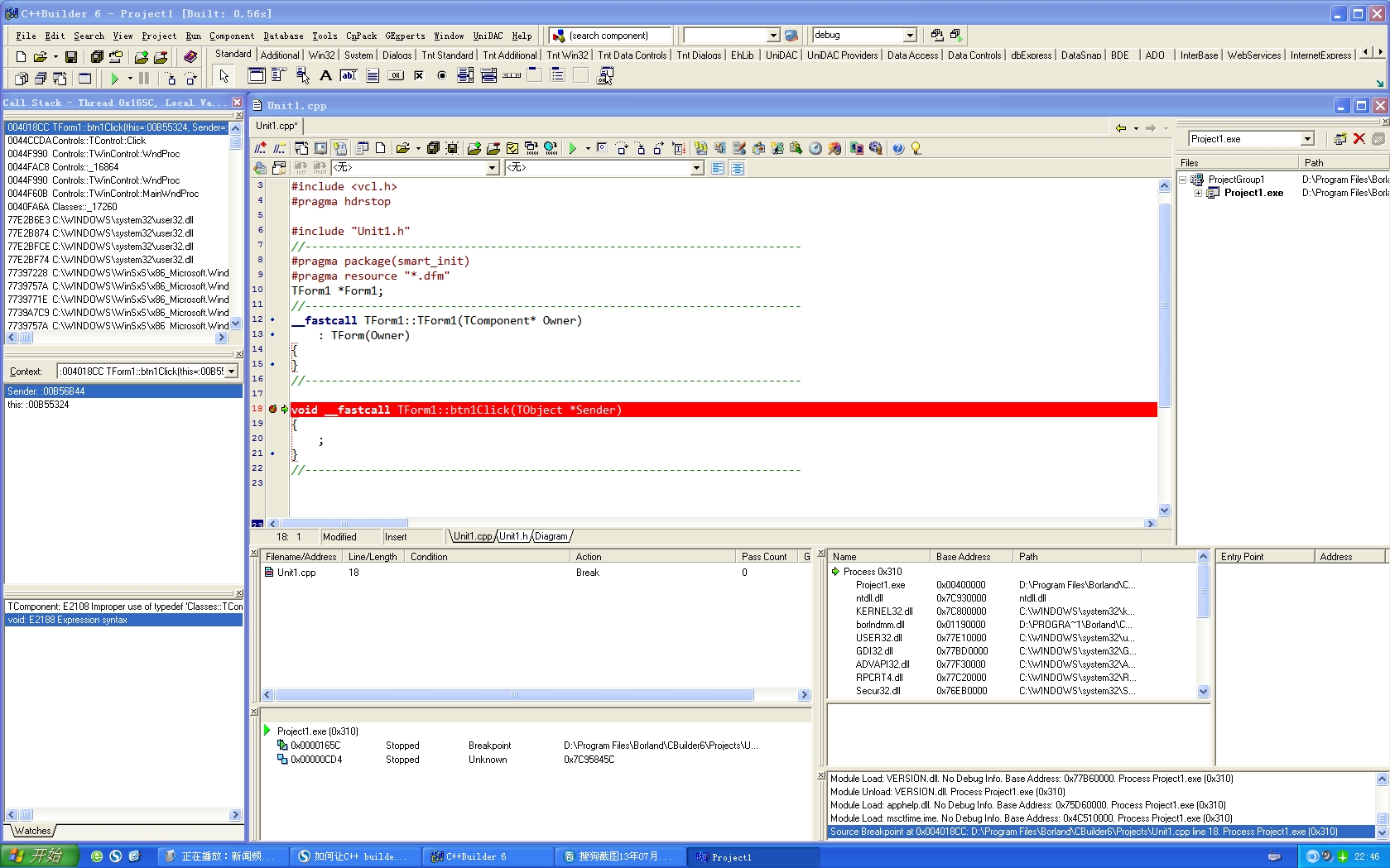Pick the OK Button component in palette
The image size is (1390, 868).
pyautogui.click(x=396, y=76)
